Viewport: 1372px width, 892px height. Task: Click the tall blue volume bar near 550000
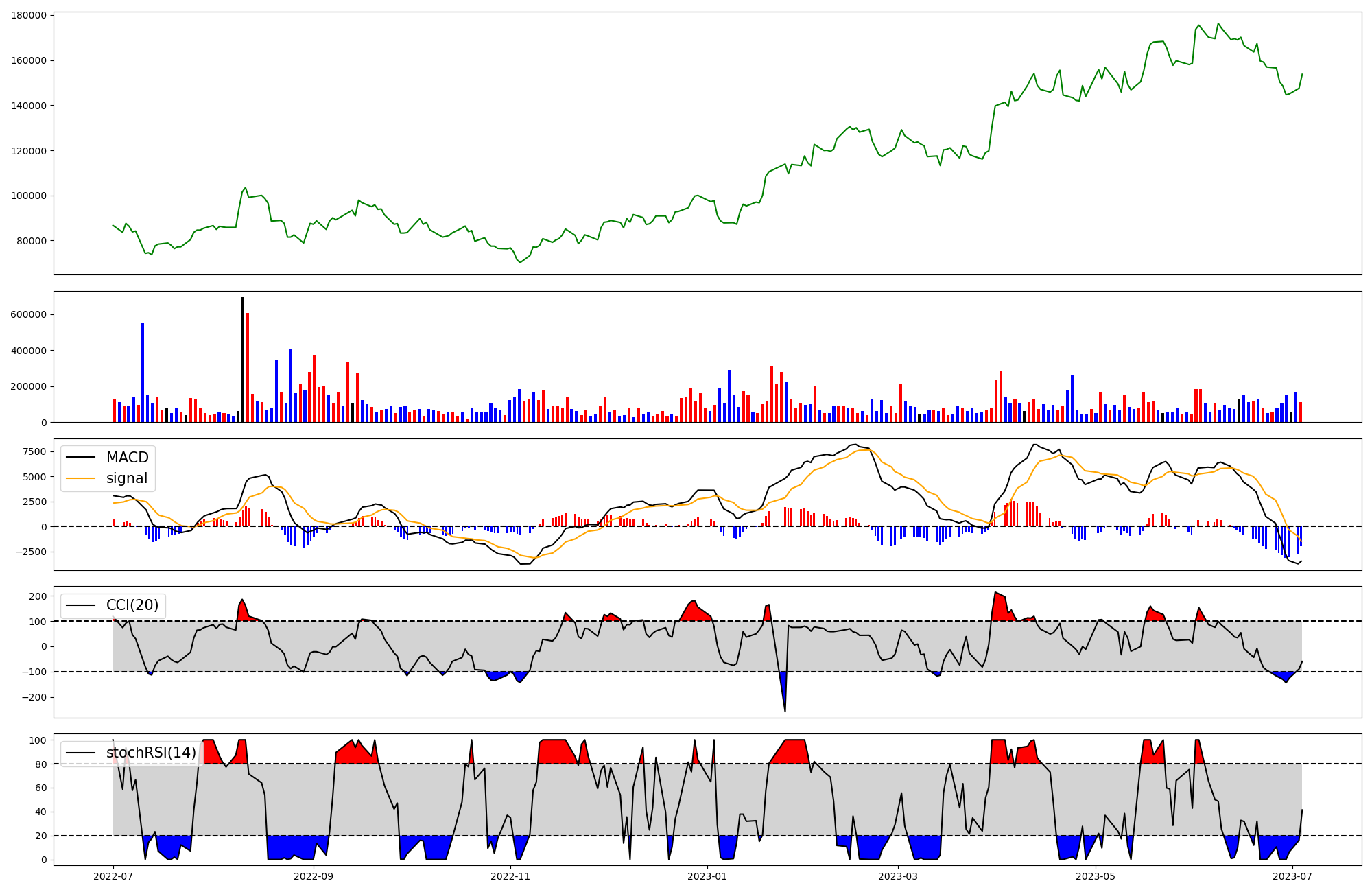click(143, 373)
